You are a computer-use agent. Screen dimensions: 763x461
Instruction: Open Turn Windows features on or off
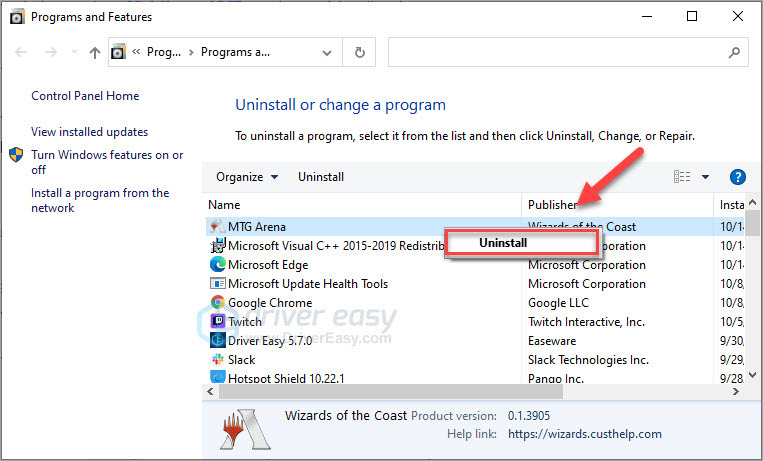107,162
